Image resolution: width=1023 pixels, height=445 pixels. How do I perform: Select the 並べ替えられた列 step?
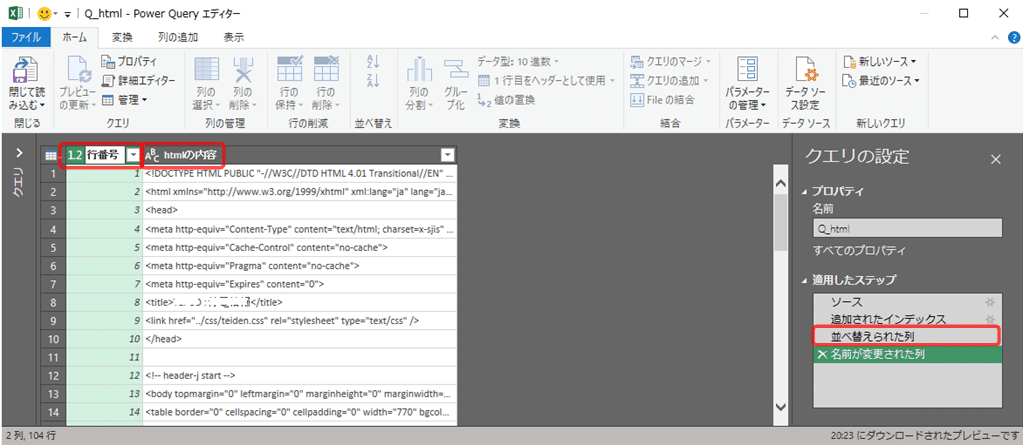908,337
